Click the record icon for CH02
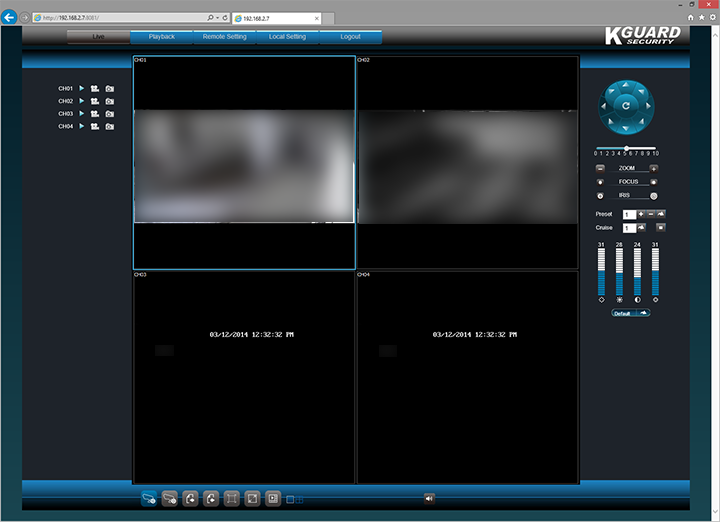 click(95, 101)
